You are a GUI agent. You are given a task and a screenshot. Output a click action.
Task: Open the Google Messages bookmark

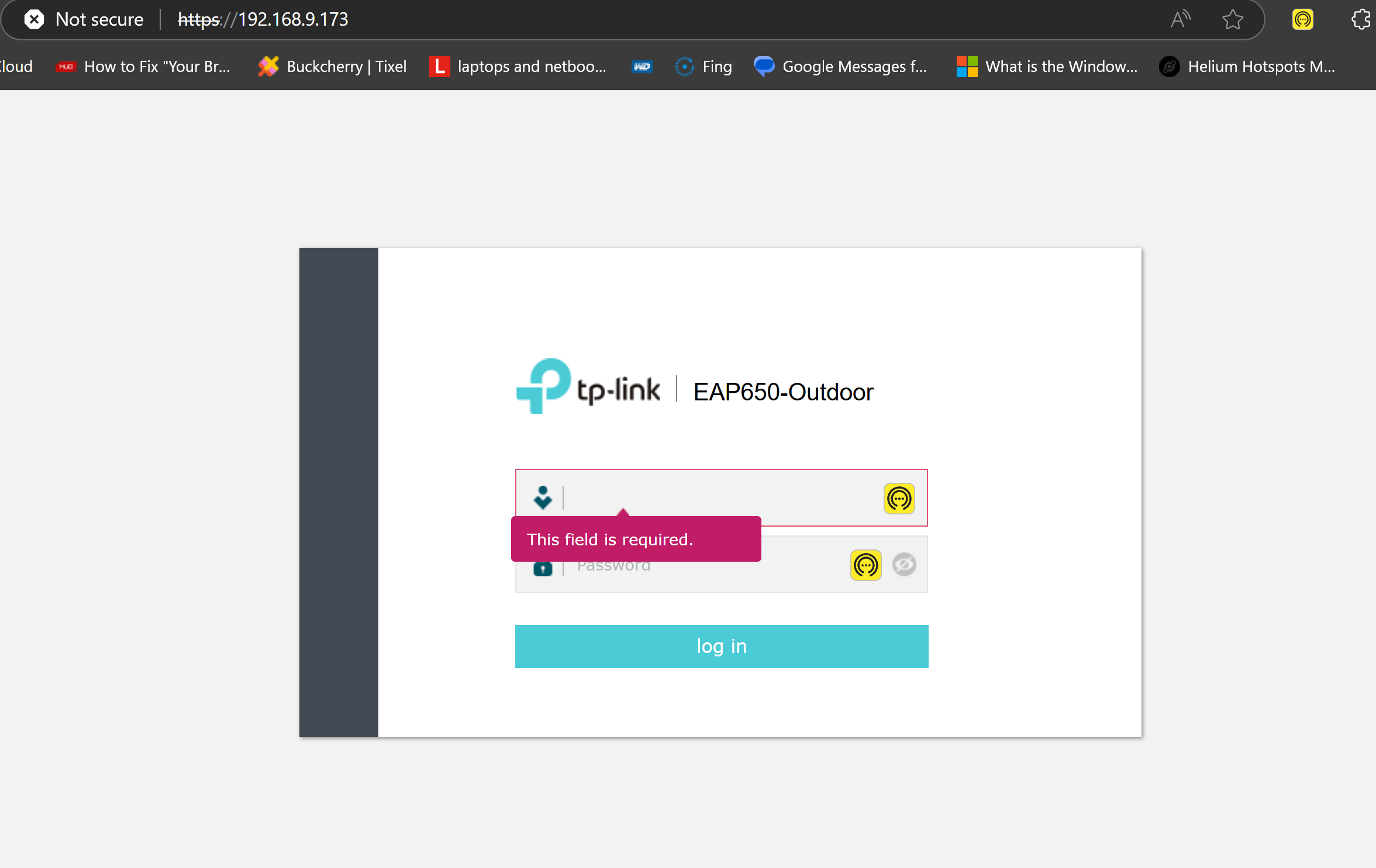[840, 67]
